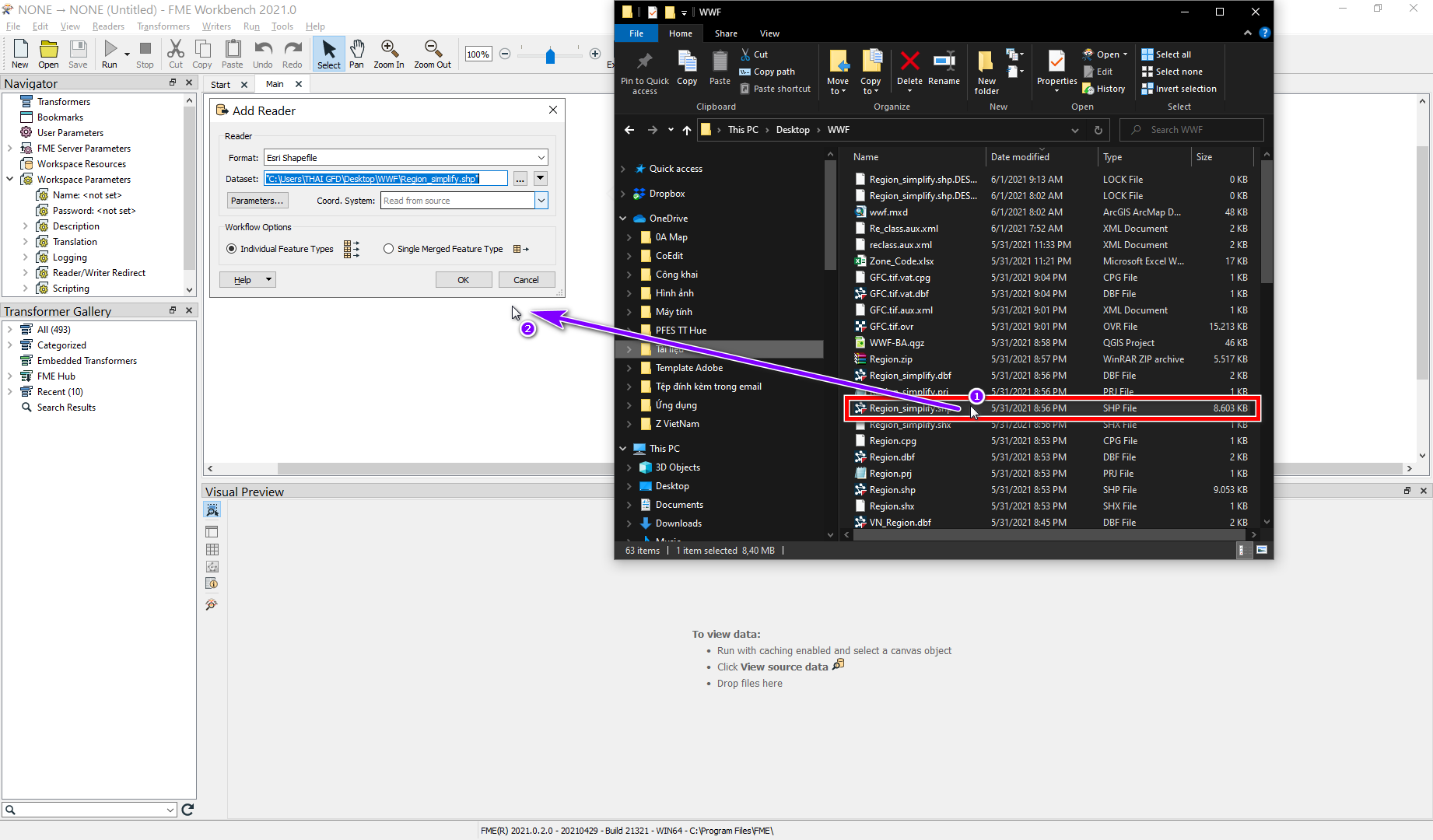Viewport: 1433px width, 840px height.
Task: Run the workspace using the Run icon
Action: coord(110,54)
